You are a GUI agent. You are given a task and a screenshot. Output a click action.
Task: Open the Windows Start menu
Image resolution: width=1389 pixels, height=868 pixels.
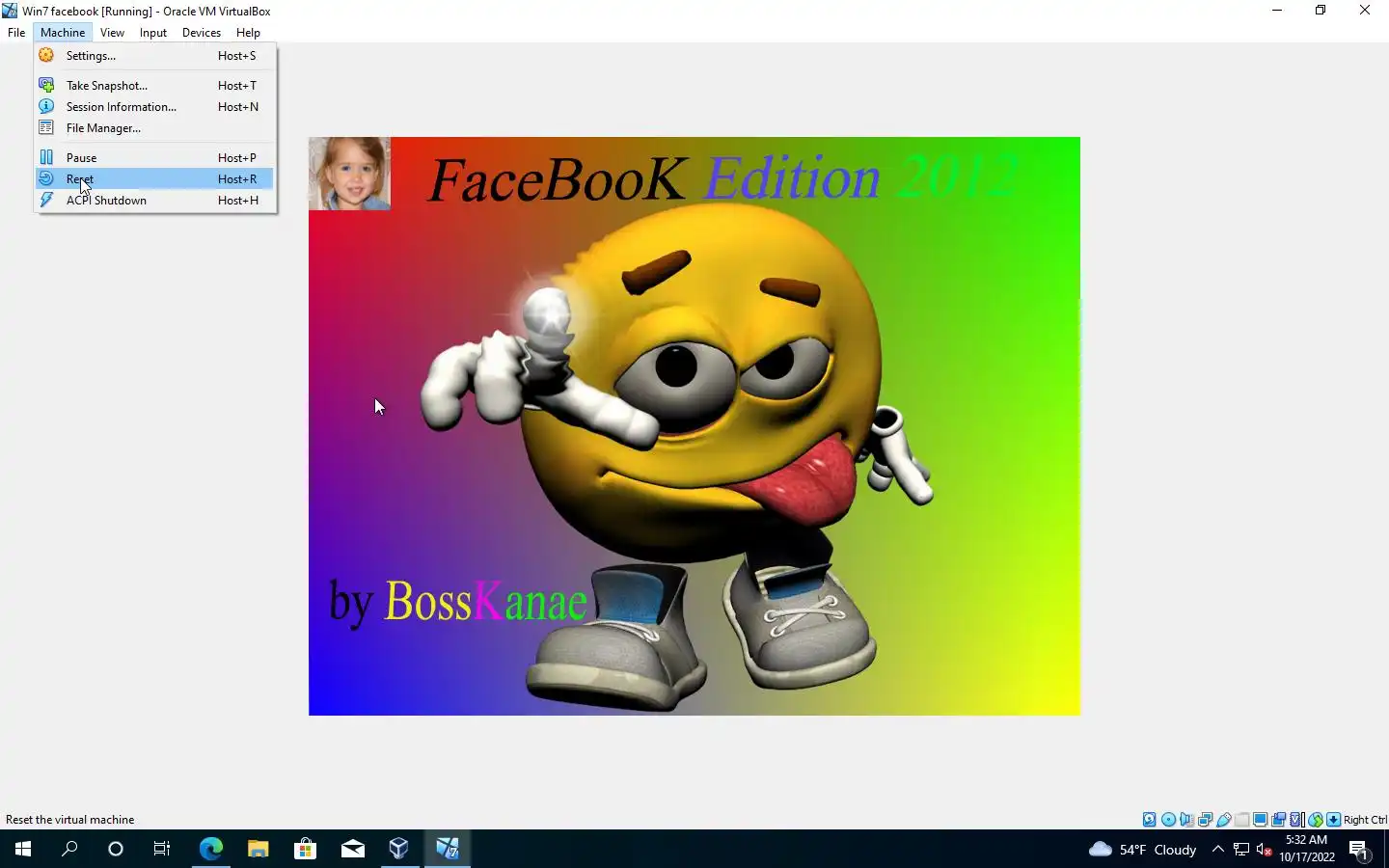pyautogui.click(x=23, y=849)
